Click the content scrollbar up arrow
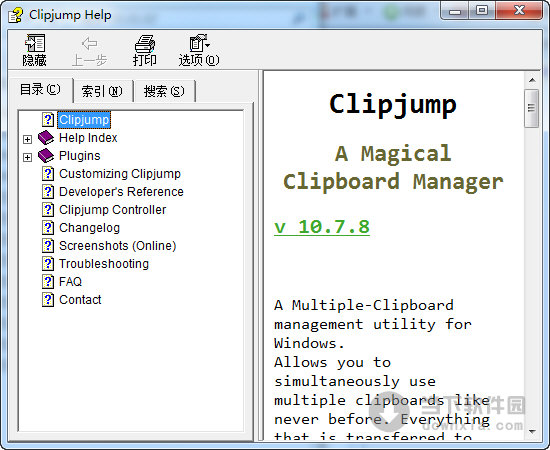550x450 pixels. [532, 80]
